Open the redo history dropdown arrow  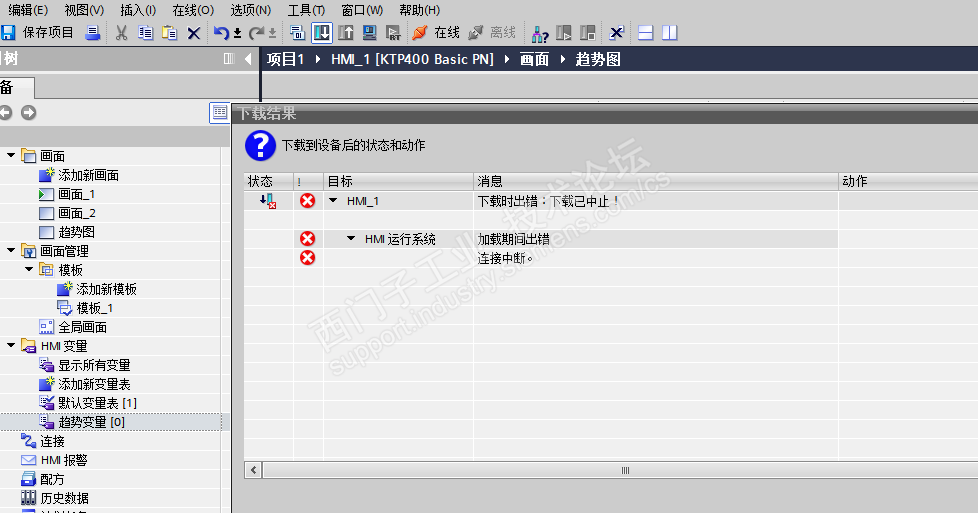(x=272, y=33)
